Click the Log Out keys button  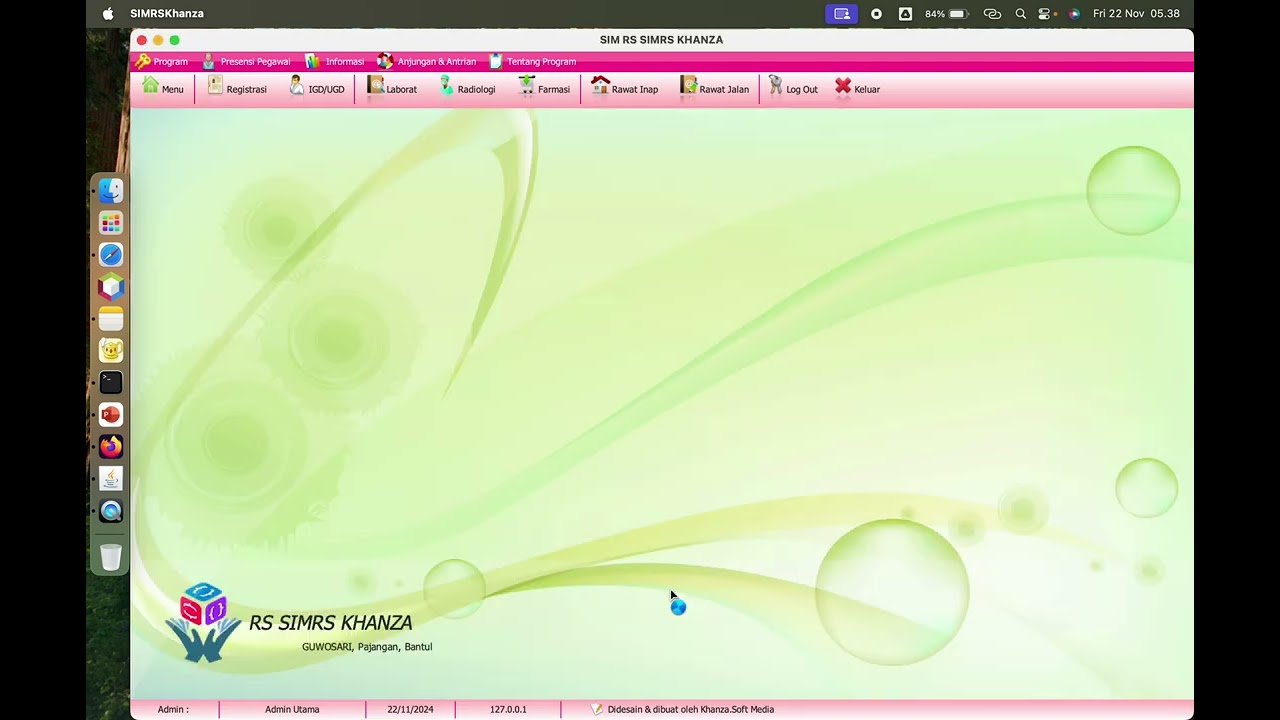(x=793, y=88)
